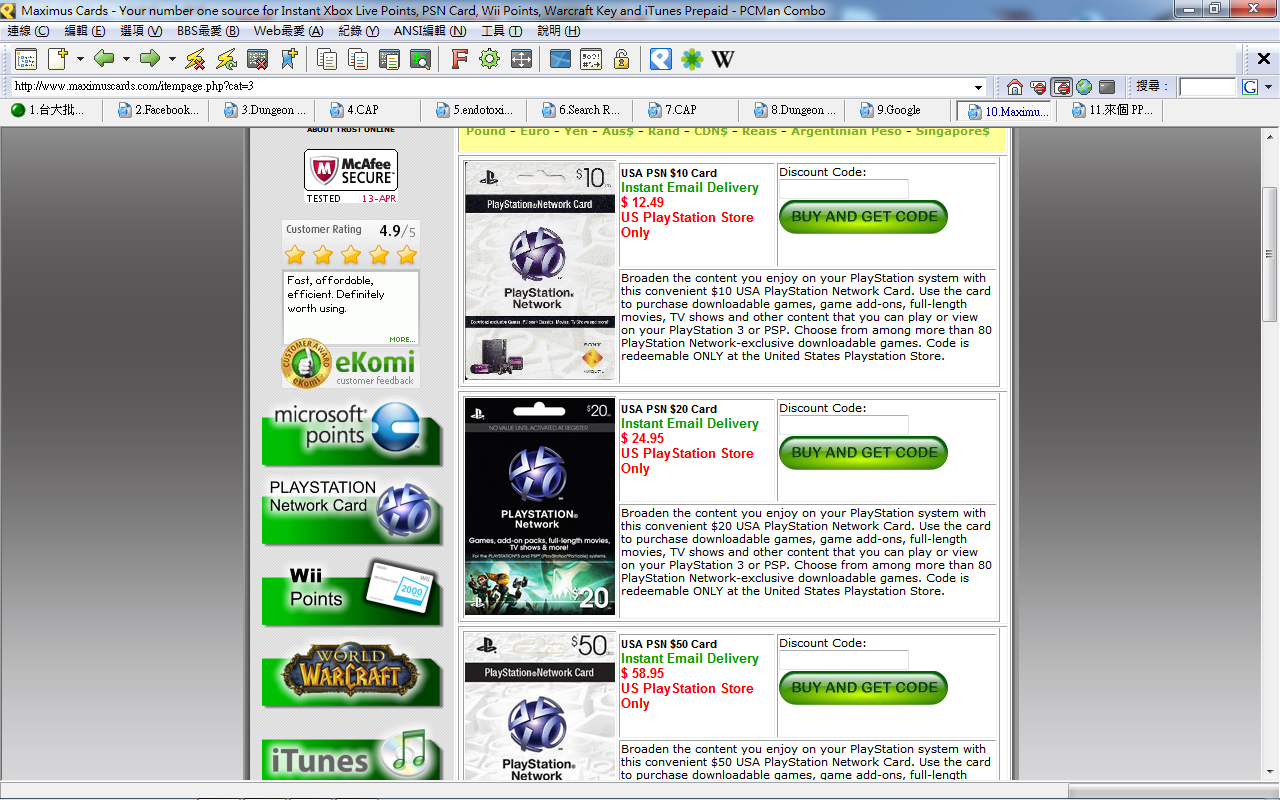Expand back history dropdown arrow
Viewport: 1280px width, 800px height.
coord(126,59)
